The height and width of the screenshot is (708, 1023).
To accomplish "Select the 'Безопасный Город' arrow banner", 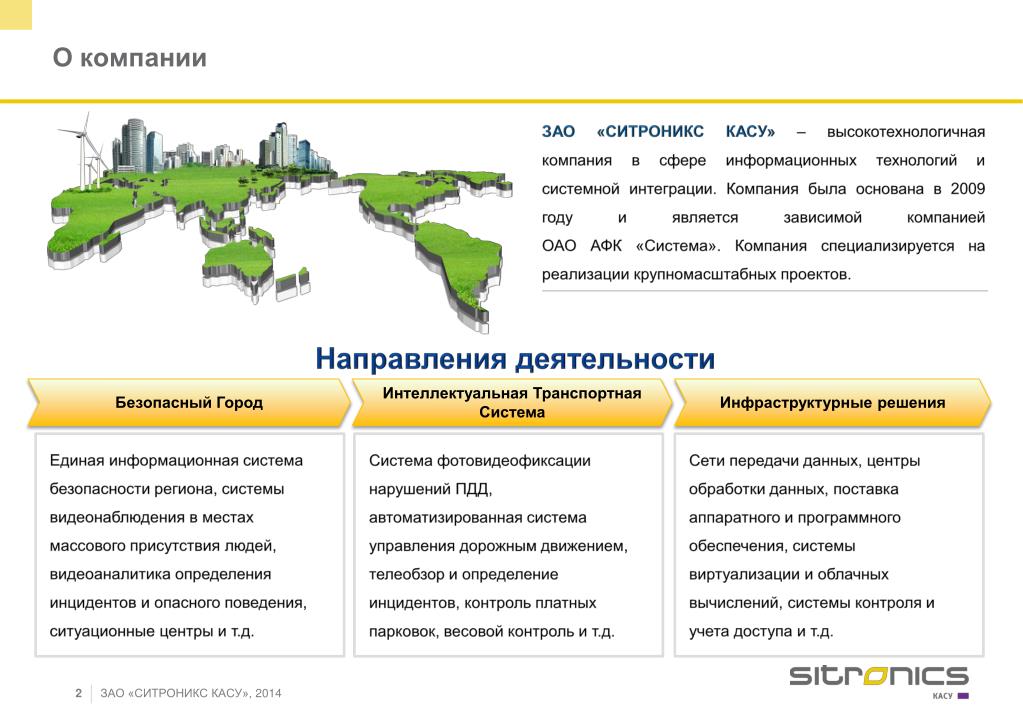I will [189, 403].
